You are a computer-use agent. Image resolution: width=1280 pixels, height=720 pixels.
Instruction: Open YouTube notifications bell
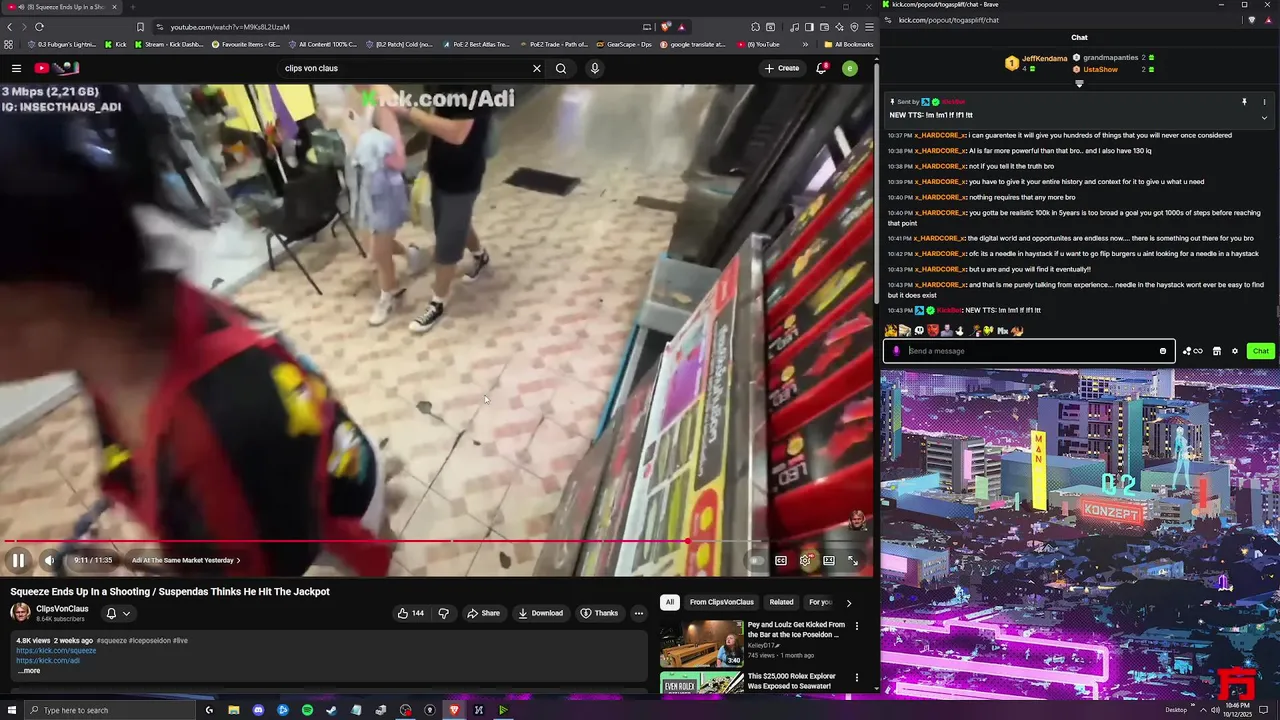[x=821, y=68]
